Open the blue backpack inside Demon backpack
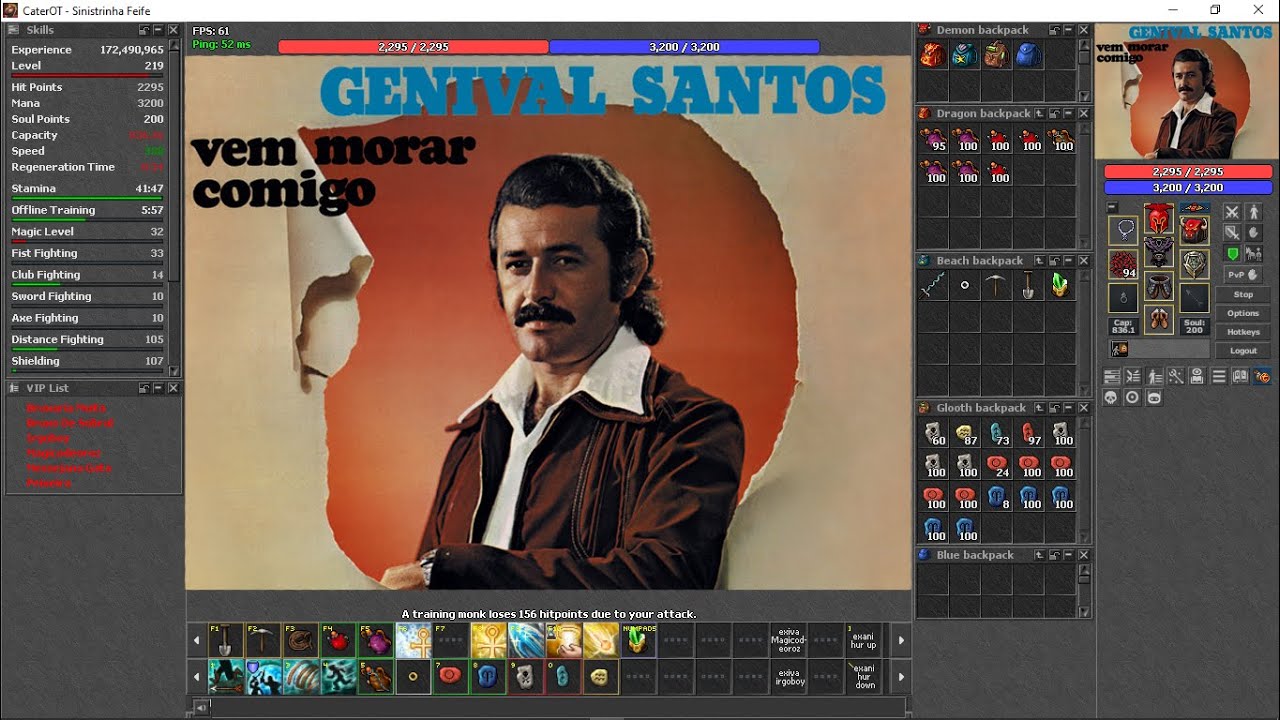Image resolution: width=1280 pixels, height=720 pixels. 1029,55
